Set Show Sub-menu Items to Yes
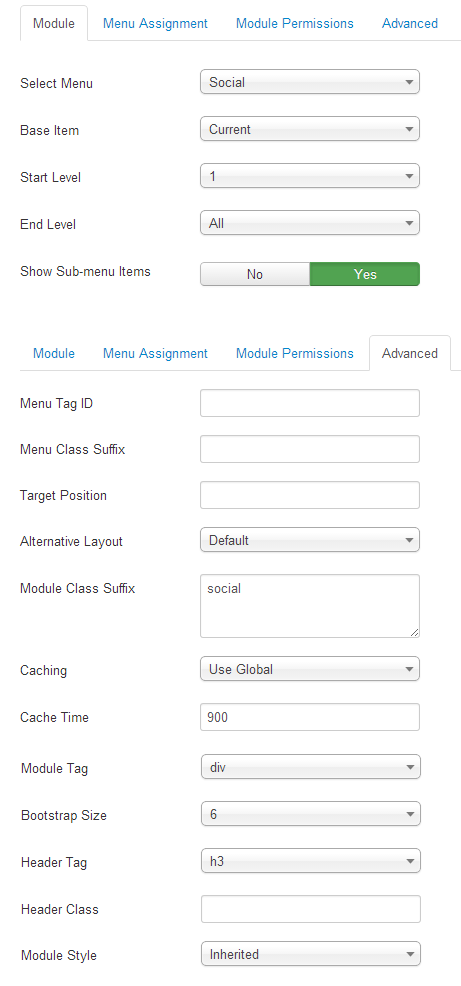The image size is (461, 986). tap(365, 274)
